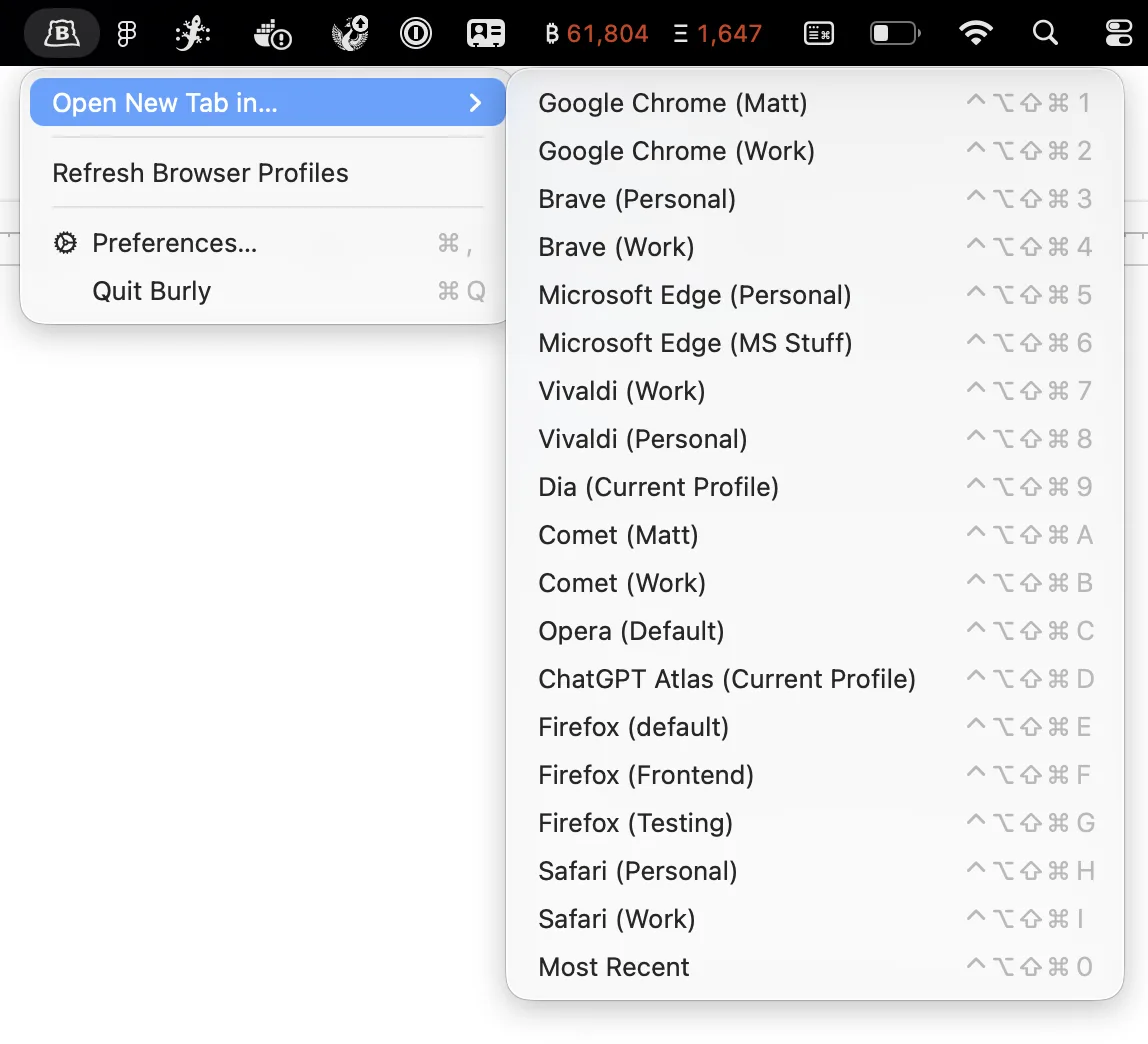This screenshot has height=1044, width=1148.
Task: Choose Brave (Work) profile
Action: (815, 247)
